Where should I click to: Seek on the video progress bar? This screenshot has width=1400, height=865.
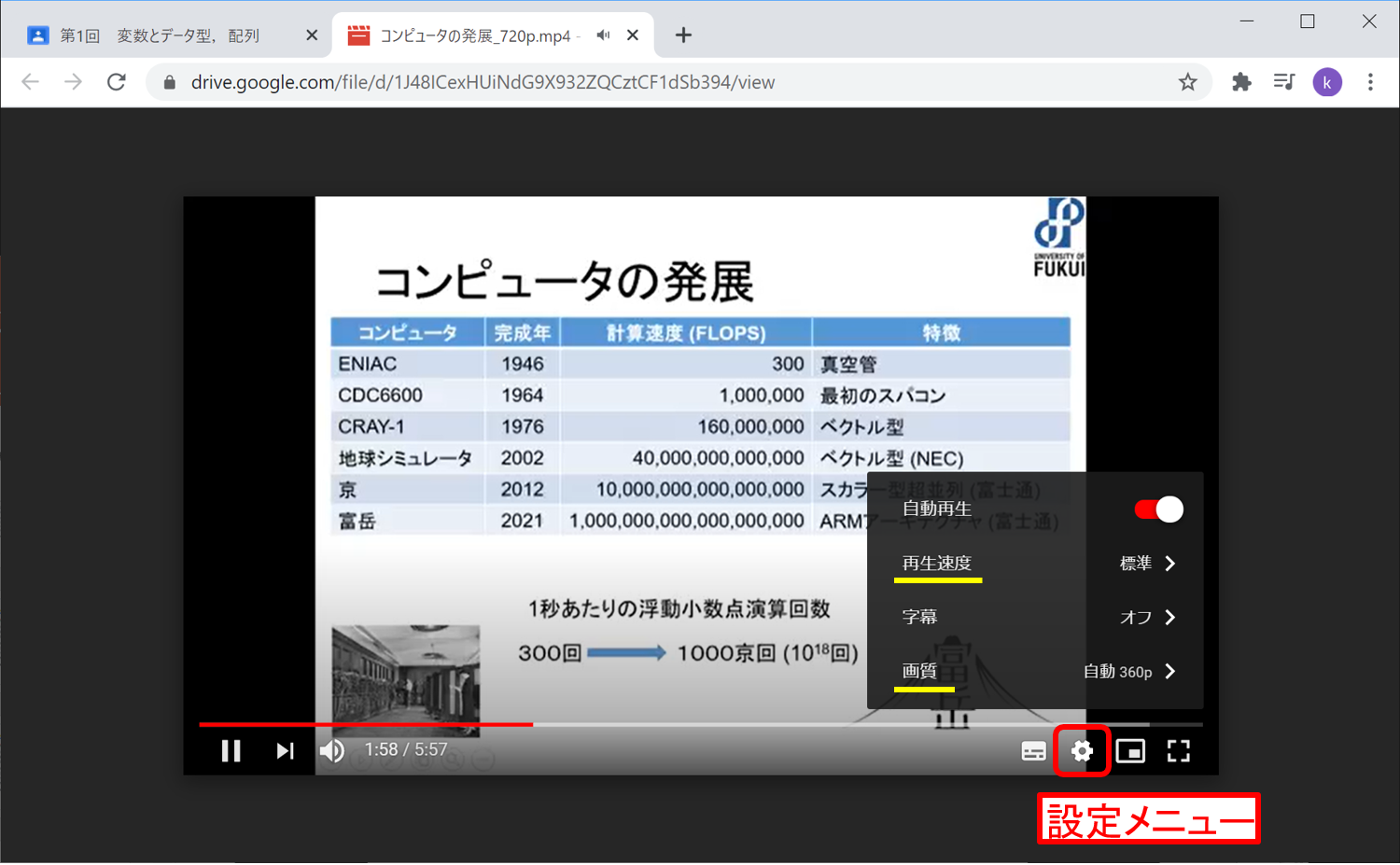[x=701, y=724]
